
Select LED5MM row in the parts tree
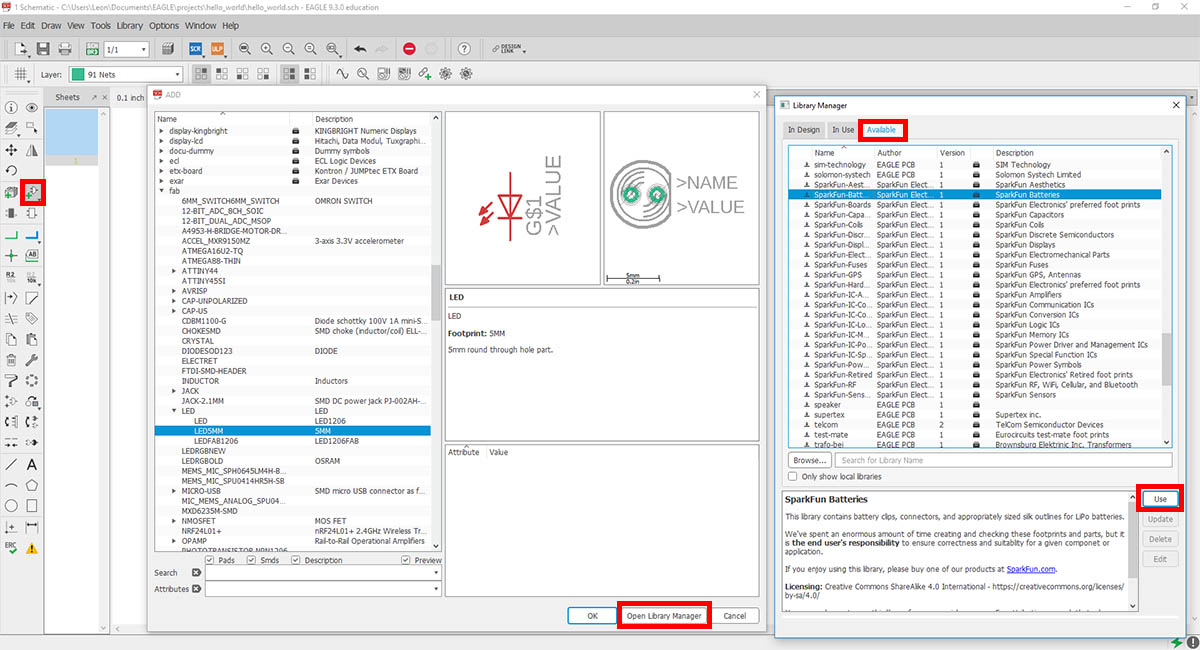click(292, 431)
